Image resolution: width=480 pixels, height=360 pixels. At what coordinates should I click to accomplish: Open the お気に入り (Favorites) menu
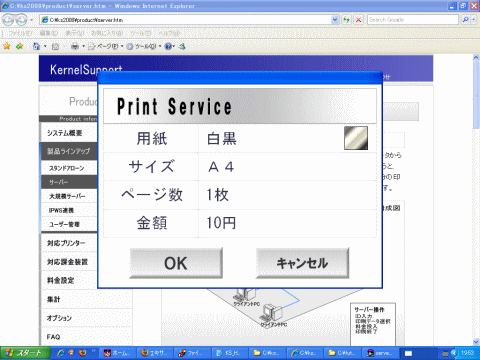coord(107,33)
